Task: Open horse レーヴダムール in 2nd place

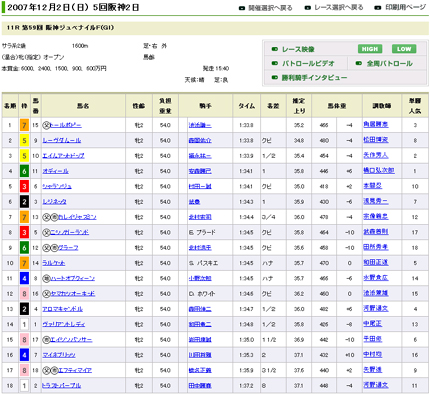Action: tap(62, 141)
